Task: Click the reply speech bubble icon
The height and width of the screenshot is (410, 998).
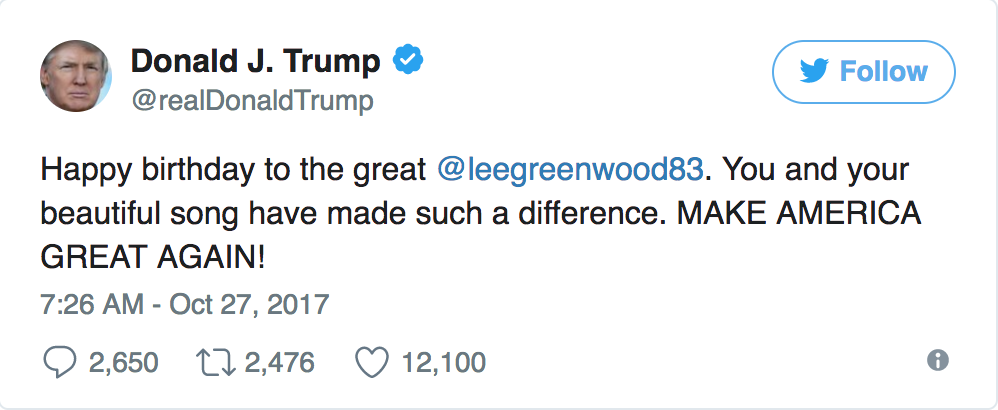Action: 61,361
